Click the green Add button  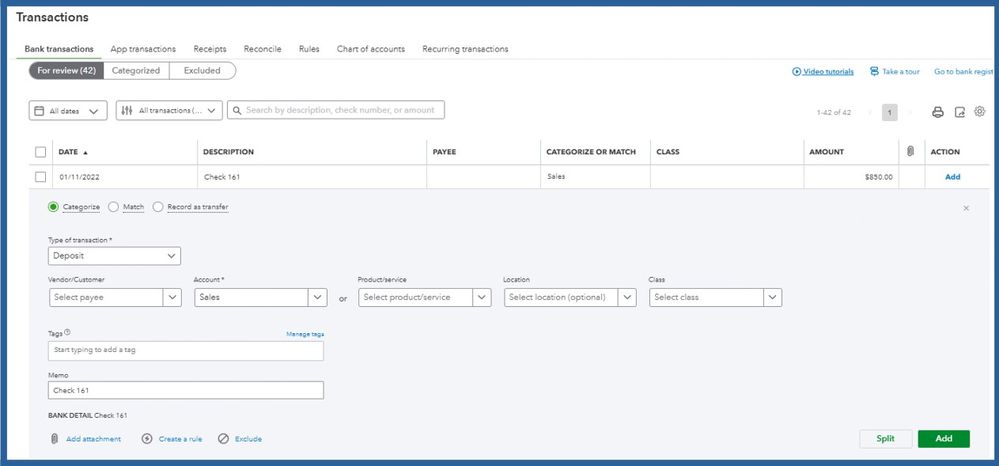pyautogui.click(x=944, y=439)
